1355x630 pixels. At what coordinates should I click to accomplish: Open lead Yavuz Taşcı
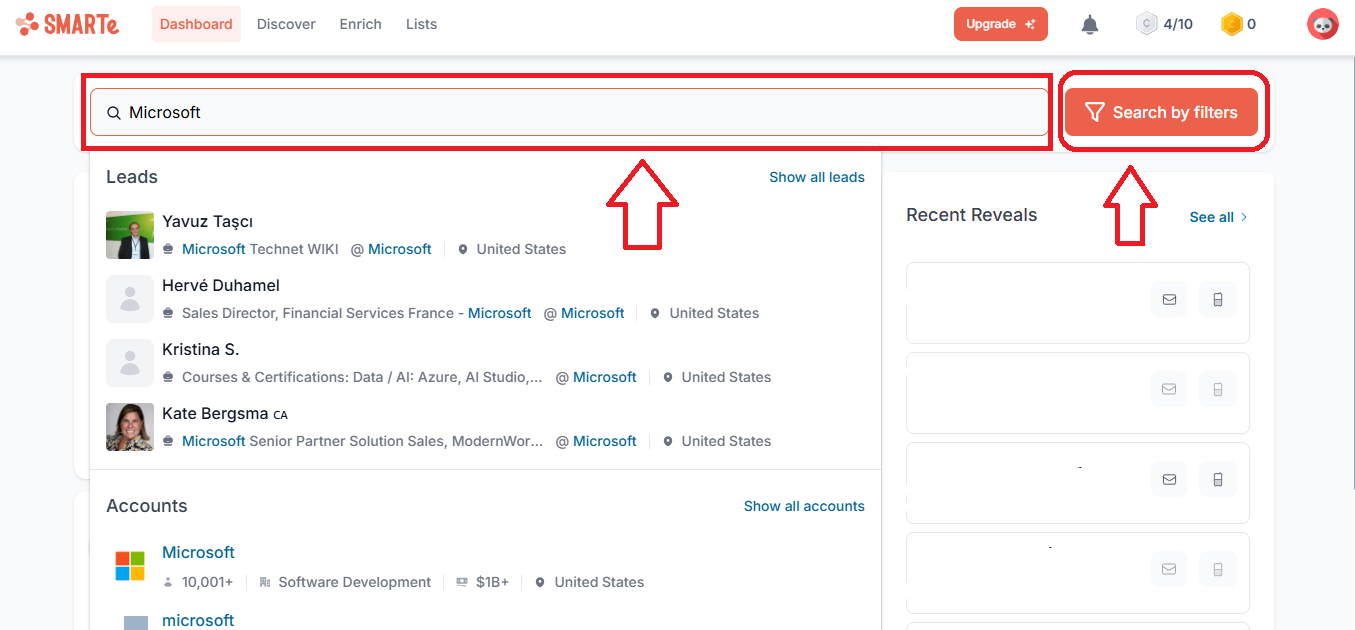click(x=207, y=222)
